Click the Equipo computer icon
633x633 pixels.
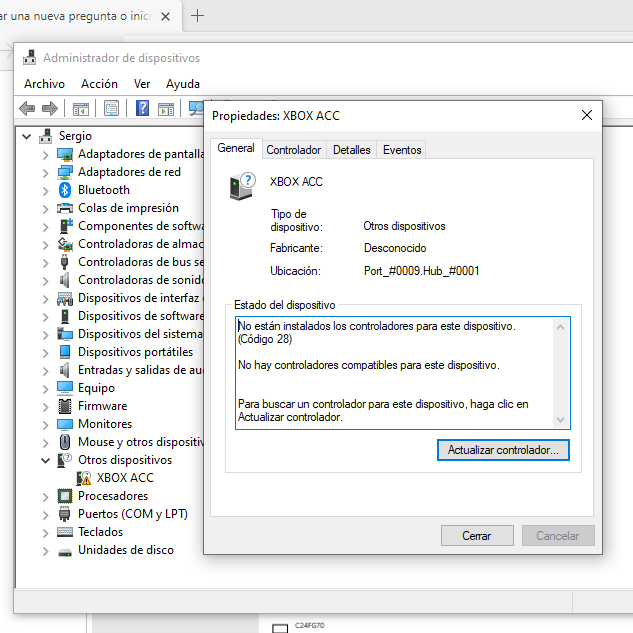click(65, 388)
